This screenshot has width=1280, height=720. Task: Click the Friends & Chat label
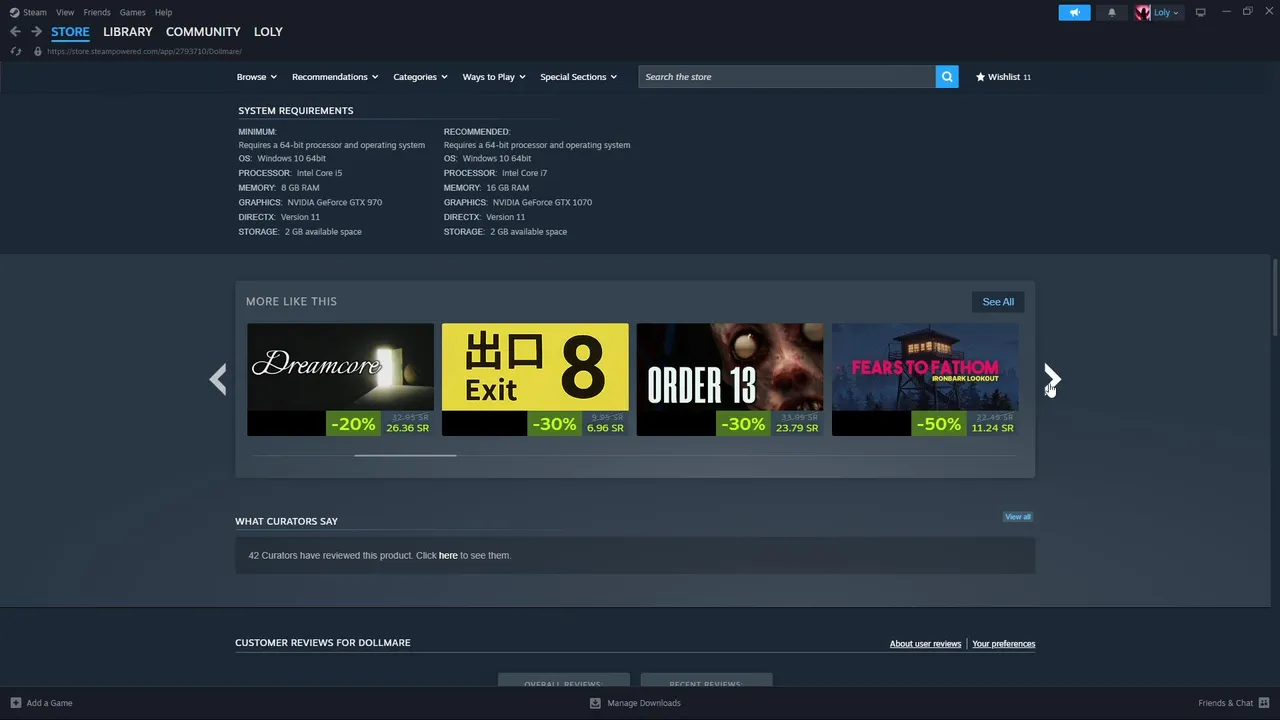point(1225,703)
